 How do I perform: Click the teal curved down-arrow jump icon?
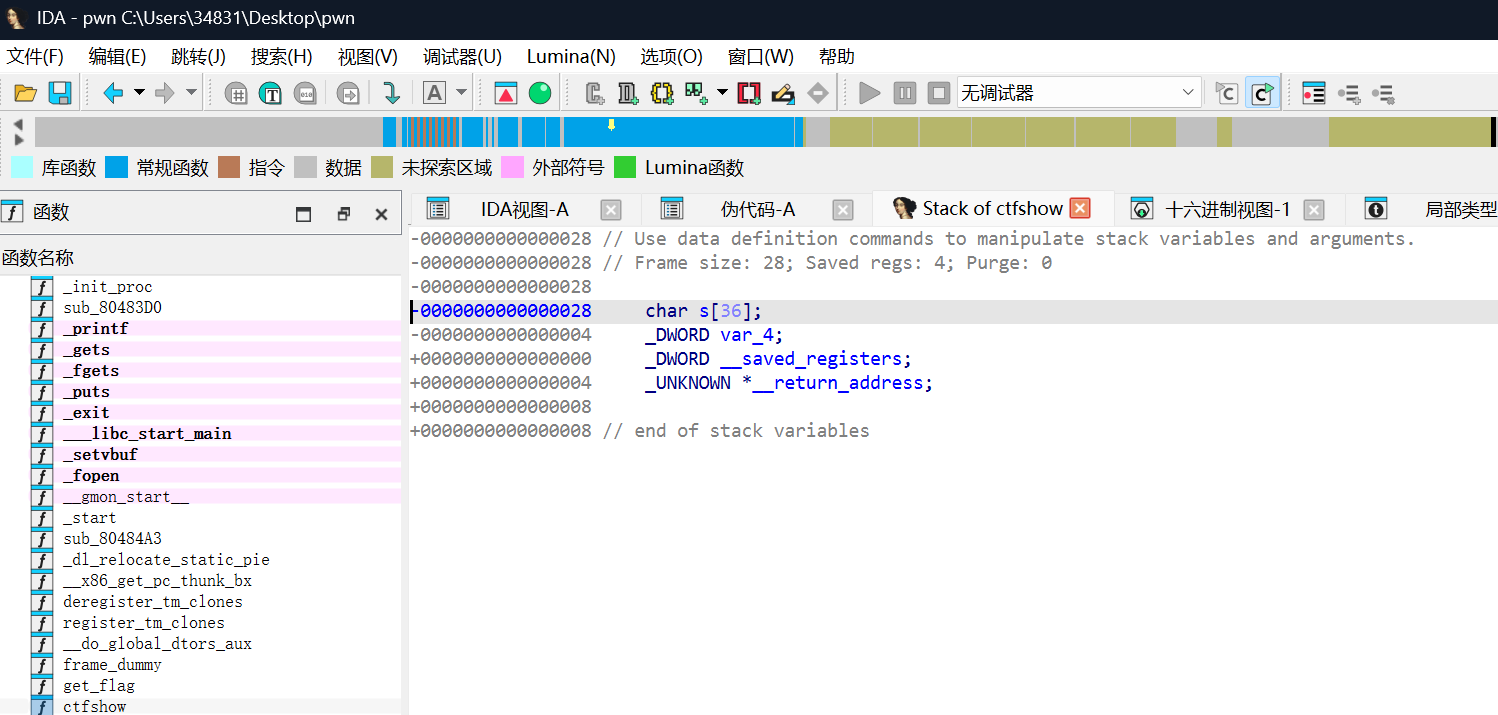[391, 94]
